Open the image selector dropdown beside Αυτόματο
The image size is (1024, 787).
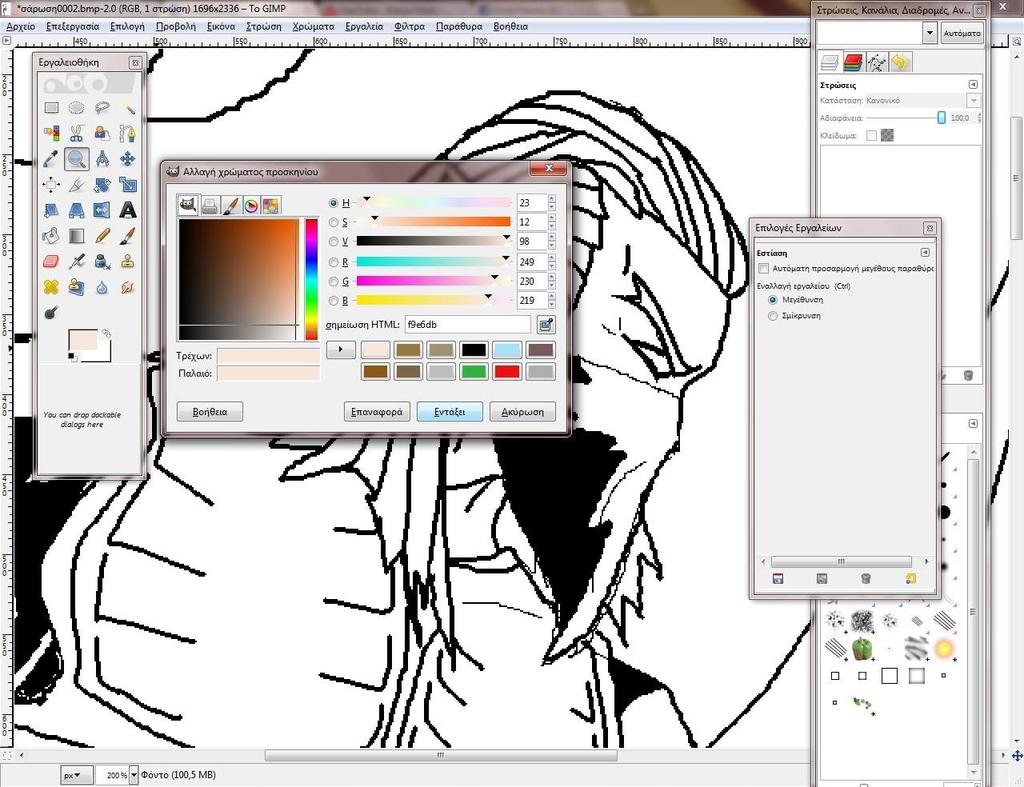click(x=930, y=33)
